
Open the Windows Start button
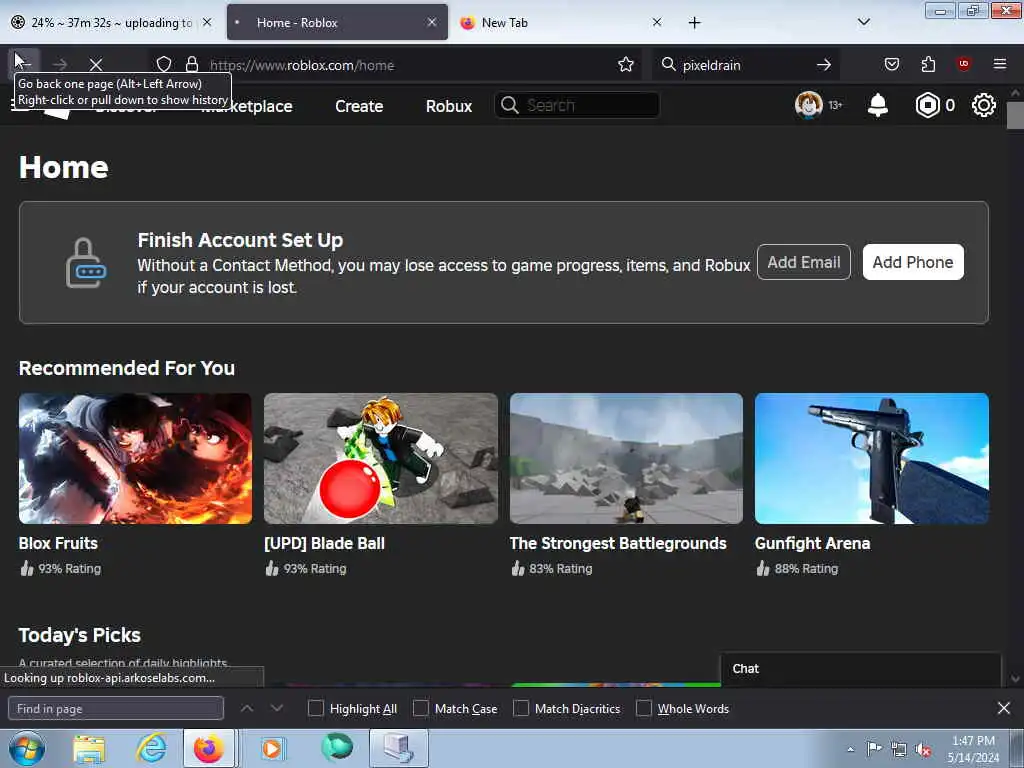[x=27, y=748]
